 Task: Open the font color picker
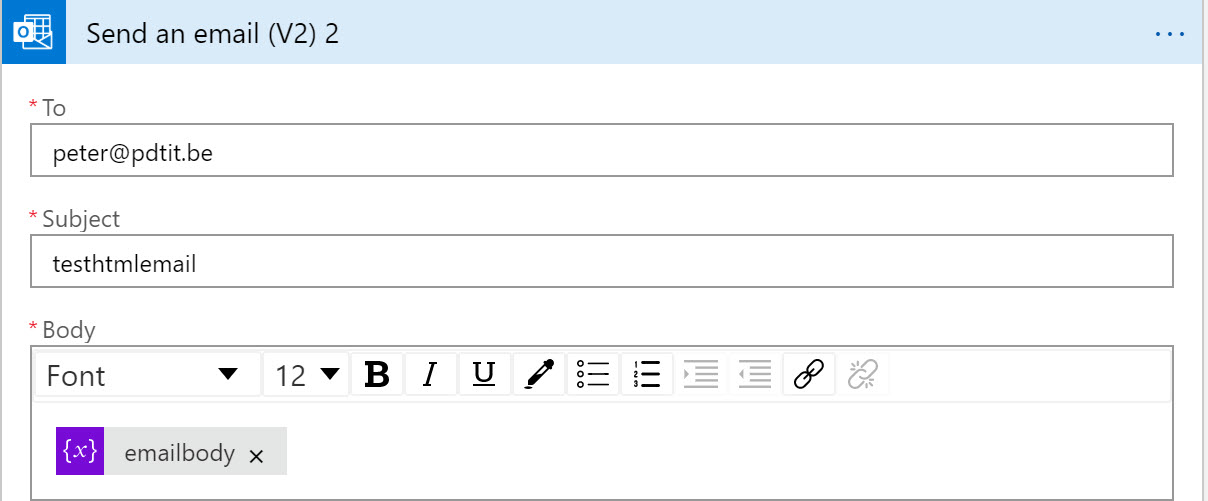(539, 375)
